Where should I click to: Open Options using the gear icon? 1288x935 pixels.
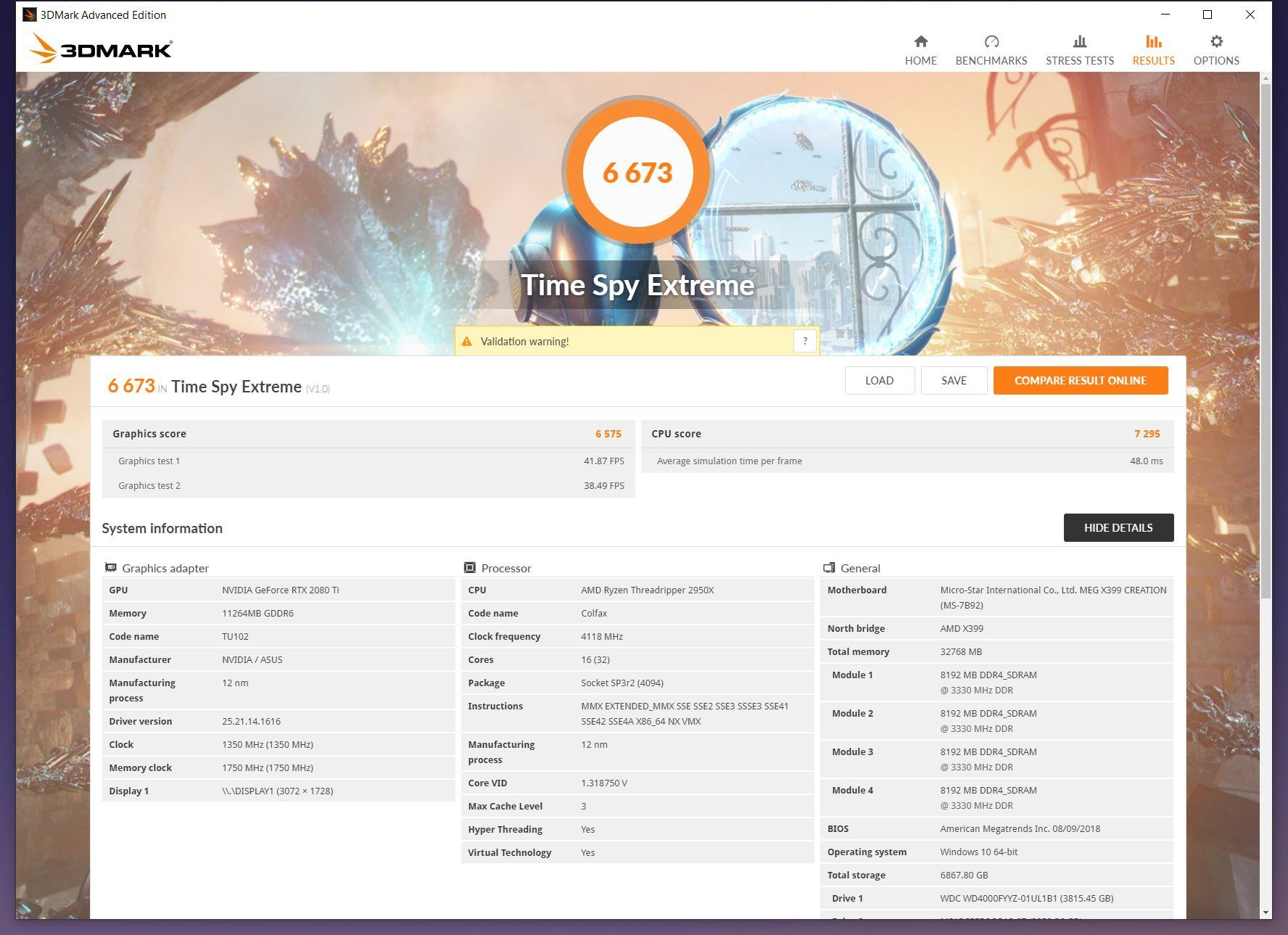pyautogui.click(x=1216, y=41)
